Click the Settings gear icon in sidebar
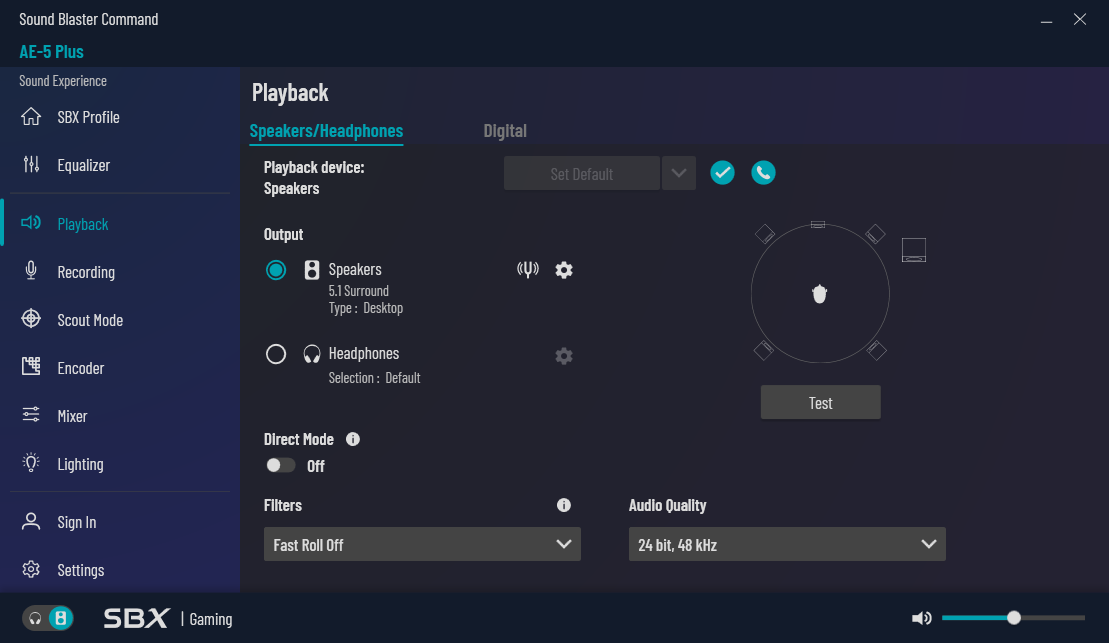 31,569
